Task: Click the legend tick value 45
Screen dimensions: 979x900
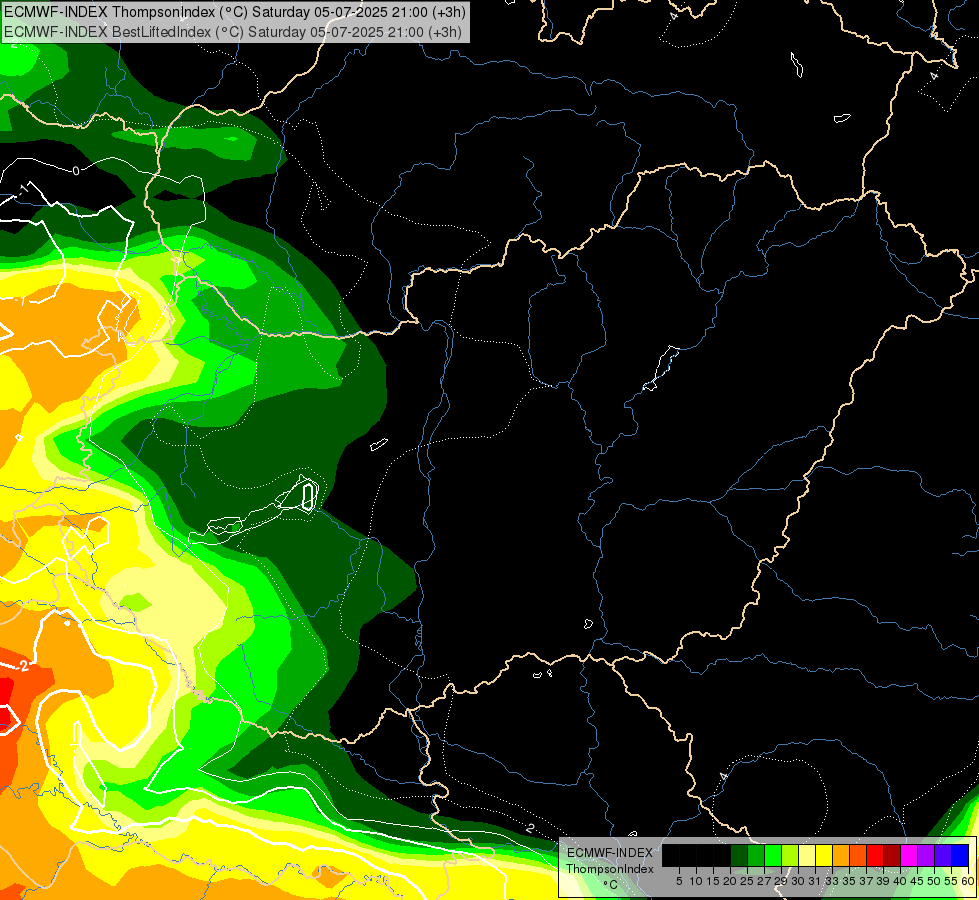Action: pos(917,881)
